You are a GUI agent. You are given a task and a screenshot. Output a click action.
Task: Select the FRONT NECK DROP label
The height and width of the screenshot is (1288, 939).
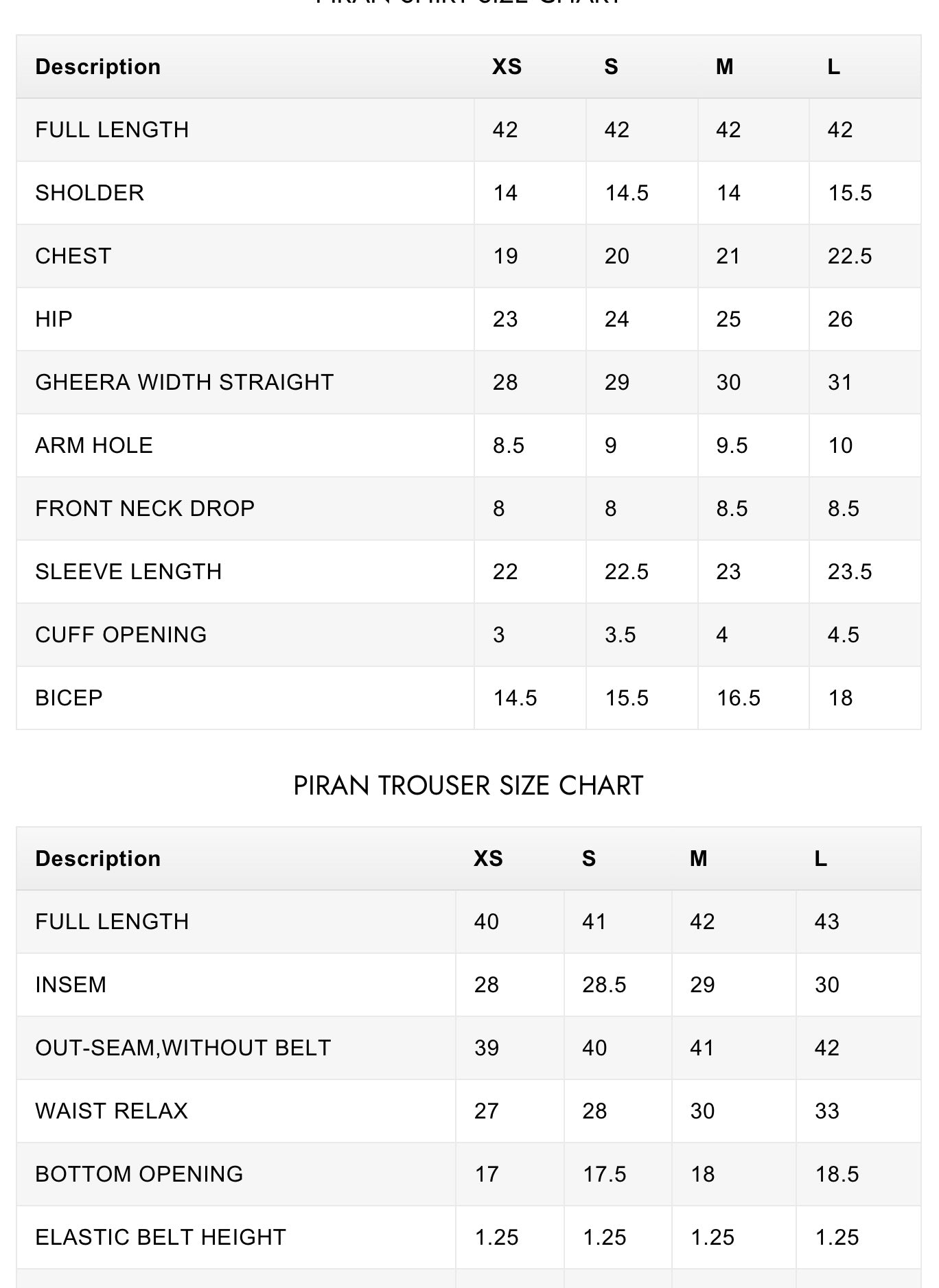tap(145, 508)
